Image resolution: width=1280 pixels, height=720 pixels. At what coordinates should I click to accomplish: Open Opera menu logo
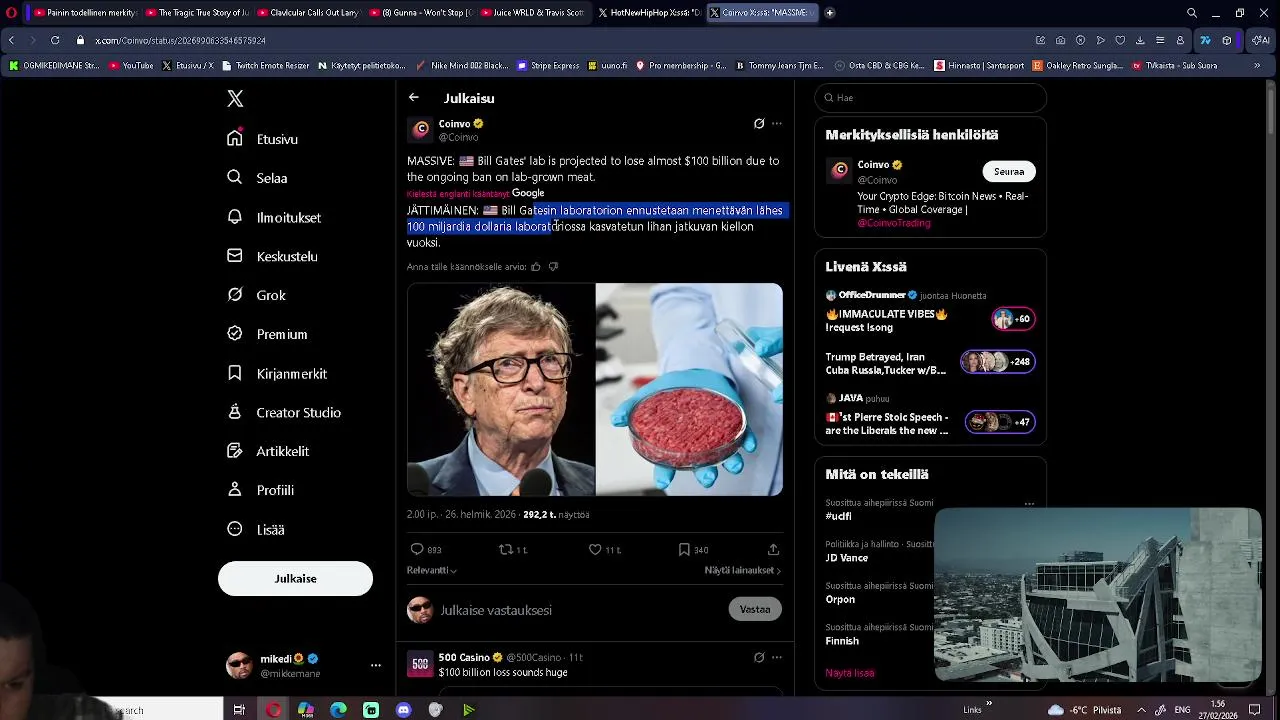click(x=11, y=13)
